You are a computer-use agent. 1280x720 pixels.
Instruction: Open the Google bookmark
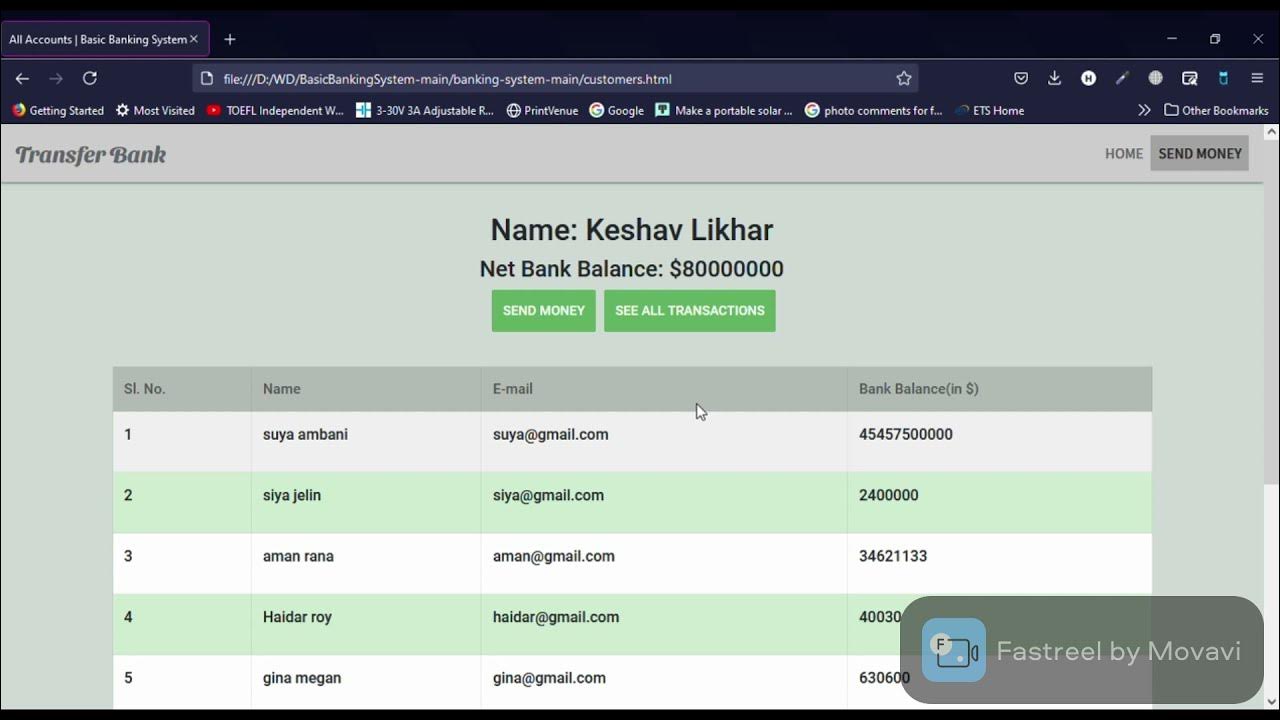pyautogui.click(x=616, y=110)
